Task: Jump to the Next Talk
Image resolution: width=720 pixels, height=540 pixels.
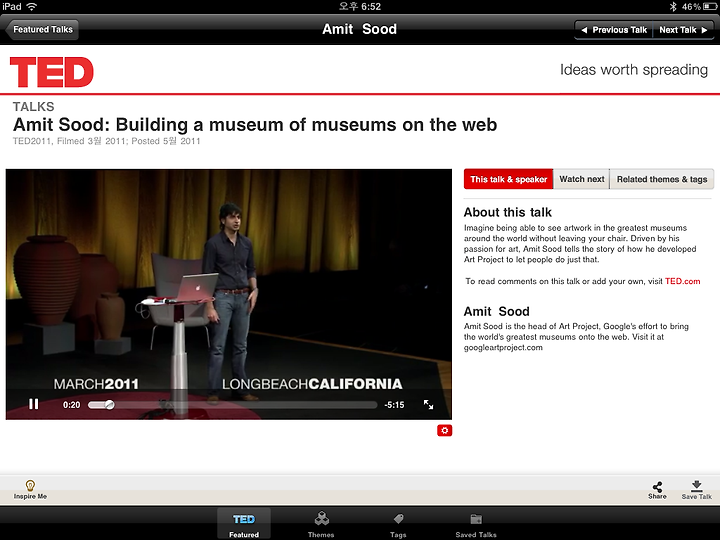Action: (x=683, y=30)
